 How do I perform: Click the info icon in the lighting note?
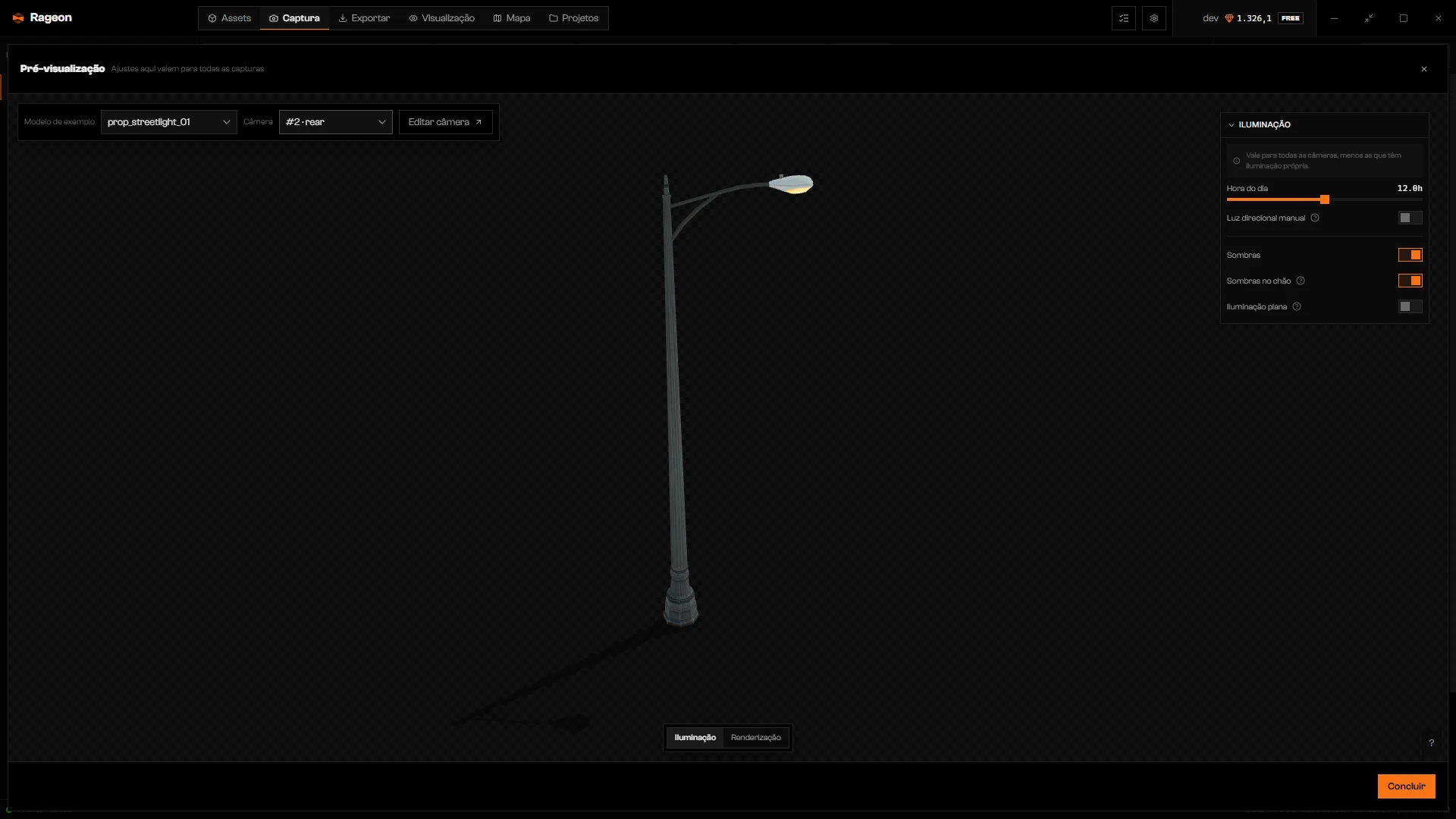[x=1236, y=161]
